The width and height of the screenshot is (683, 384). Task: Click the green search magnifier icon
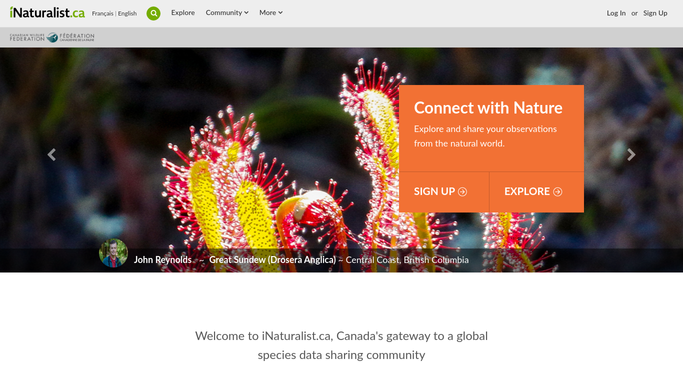coord(153,13)
